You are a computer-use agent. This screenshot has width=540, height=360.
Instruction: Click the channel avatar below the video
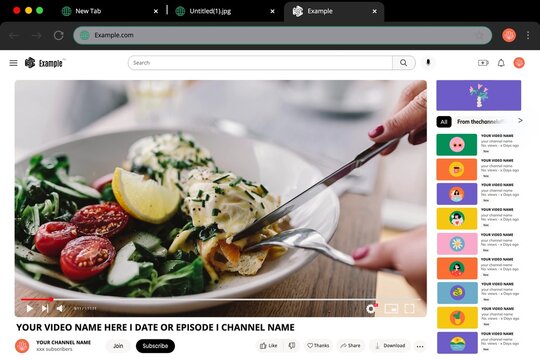22,346
